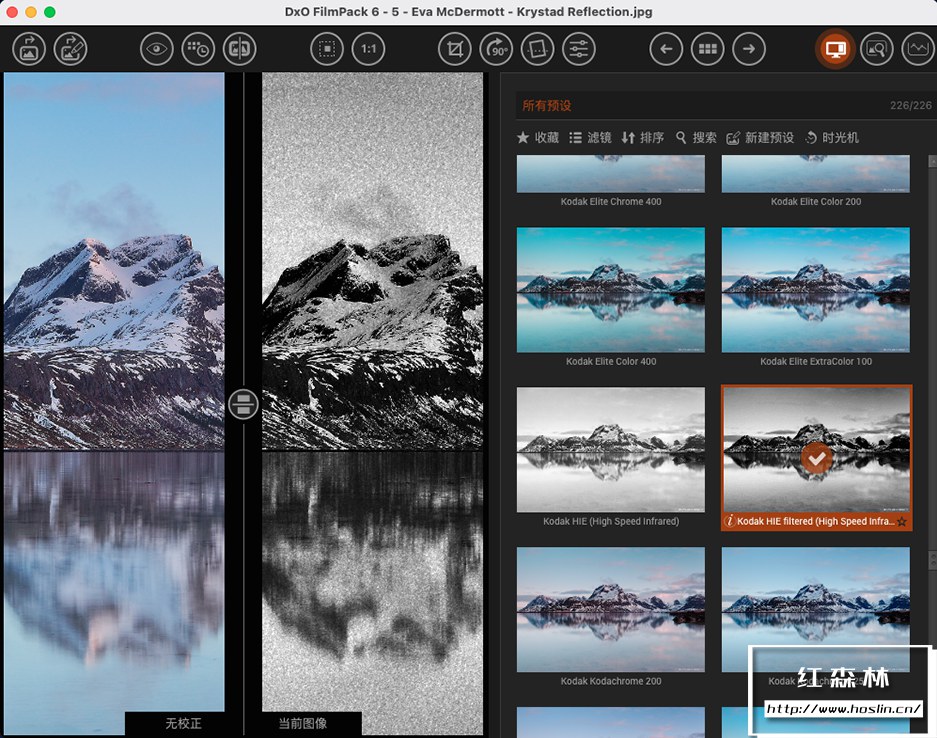Open the loupe image inspection panel icon
The width and height of the screenshot is (937, 738).
877,49
